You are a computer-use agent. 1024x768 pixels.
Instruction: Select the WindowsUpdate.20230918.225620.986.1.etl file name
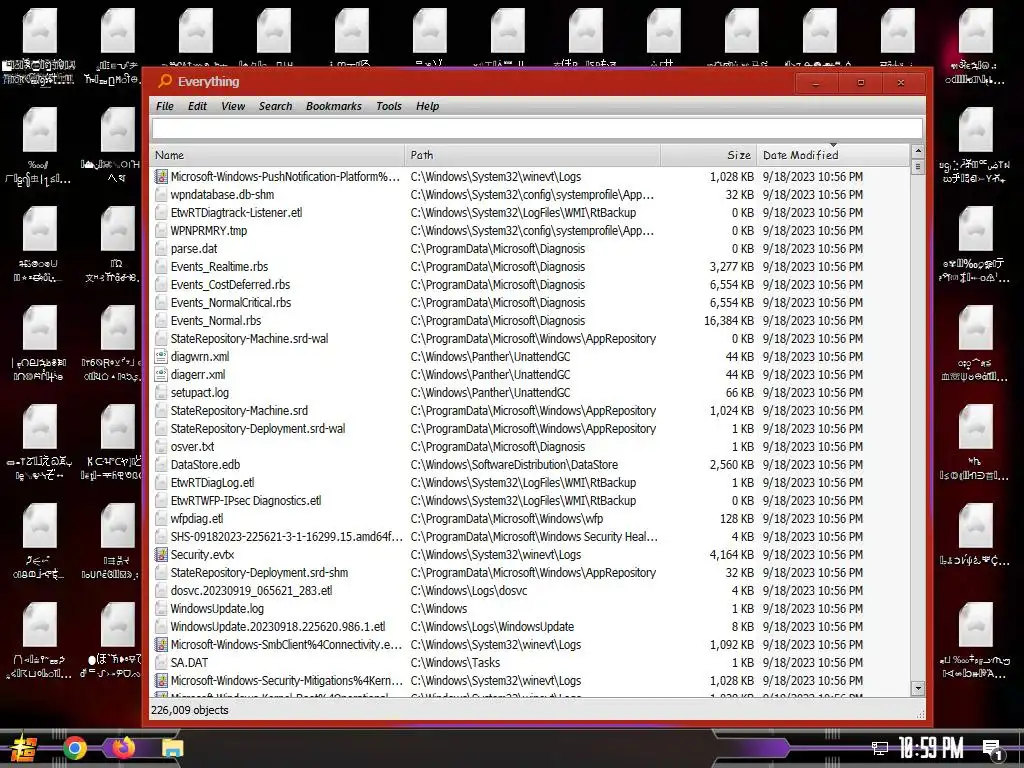pos(278,626)
